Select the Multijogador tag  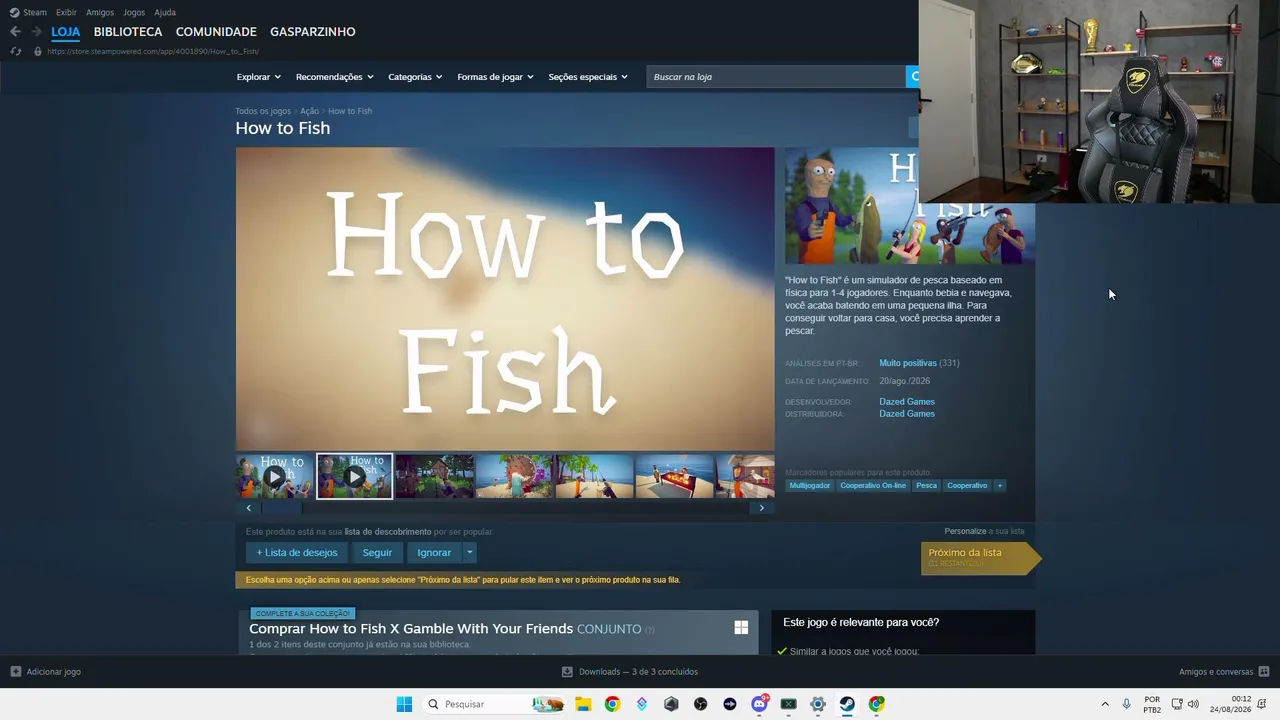pyautogui.click(x=809, y=486)
